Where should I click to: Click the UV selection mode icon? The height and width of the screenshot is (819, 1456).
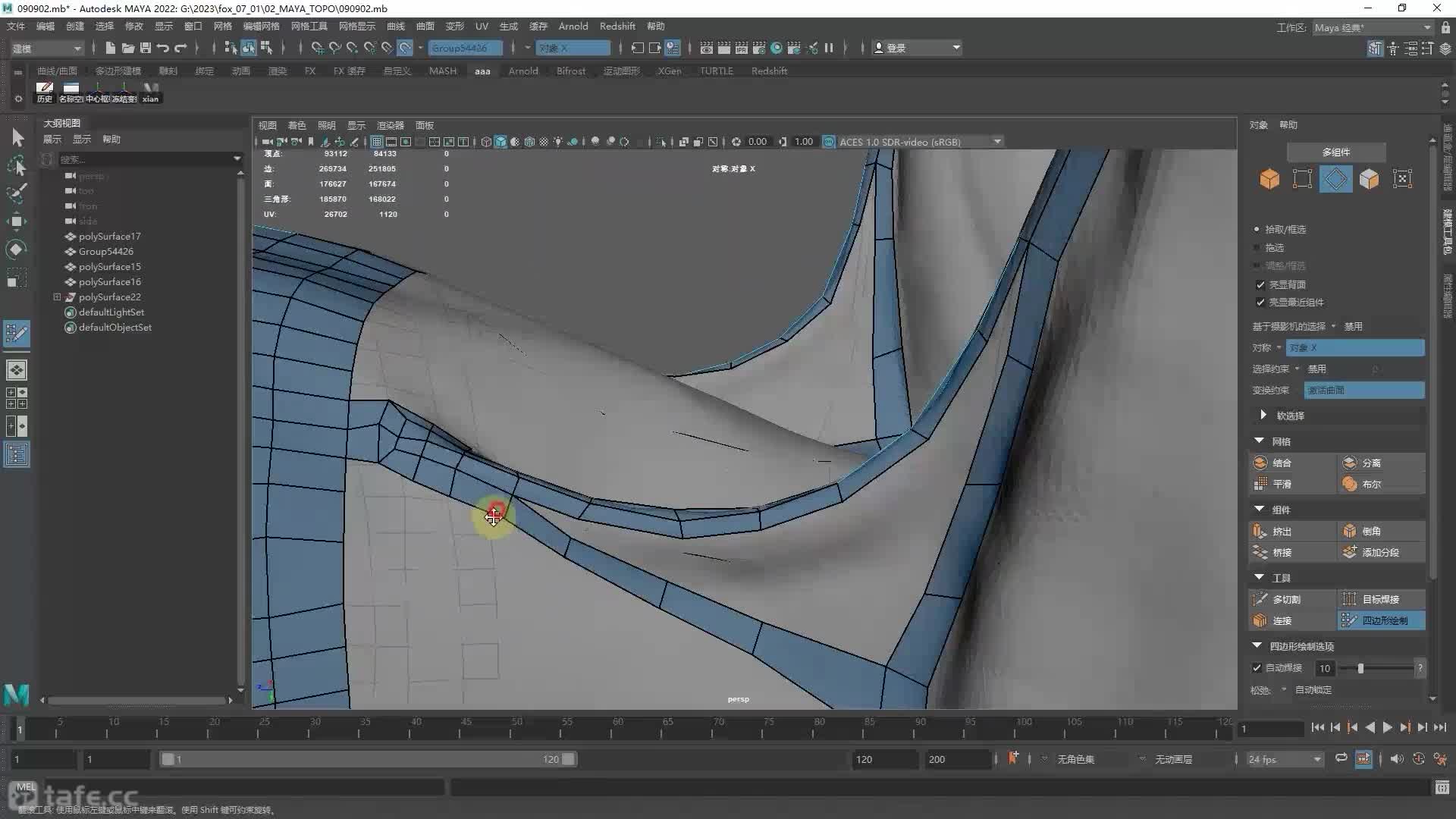(1402, 179)
